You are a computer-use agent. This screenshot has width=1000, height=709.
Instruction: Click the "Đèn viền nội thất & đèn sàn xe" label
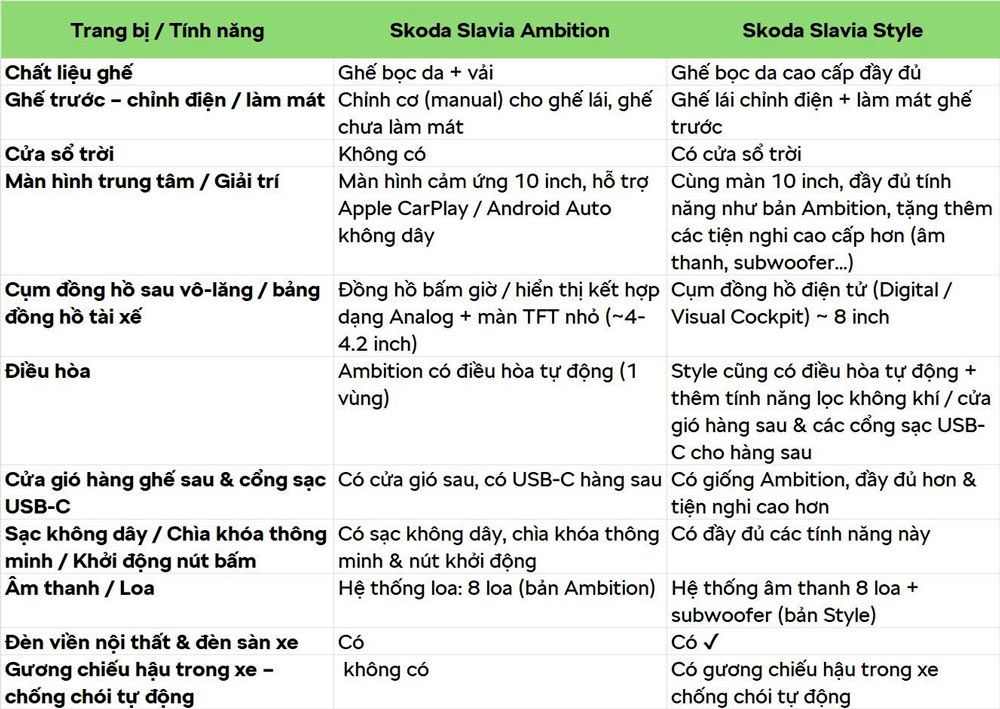pos(152,642)
